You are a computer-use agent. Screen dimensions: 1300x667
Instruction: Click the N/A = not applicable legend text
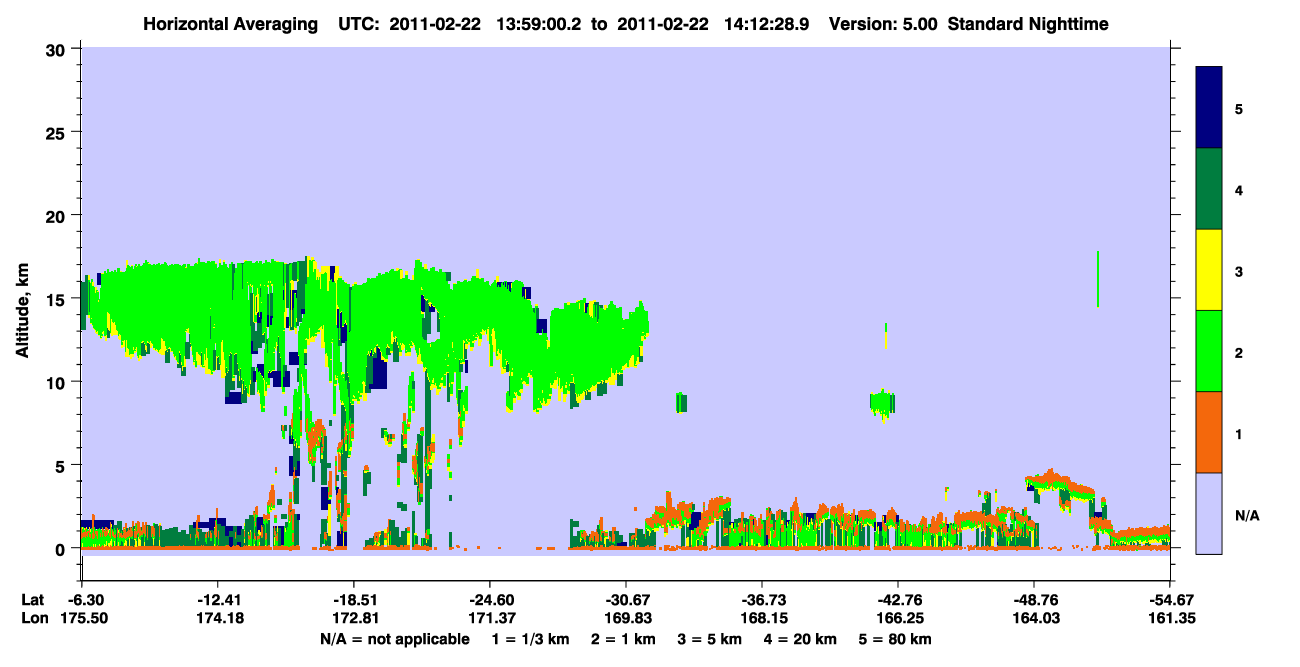tap(394, 638)
